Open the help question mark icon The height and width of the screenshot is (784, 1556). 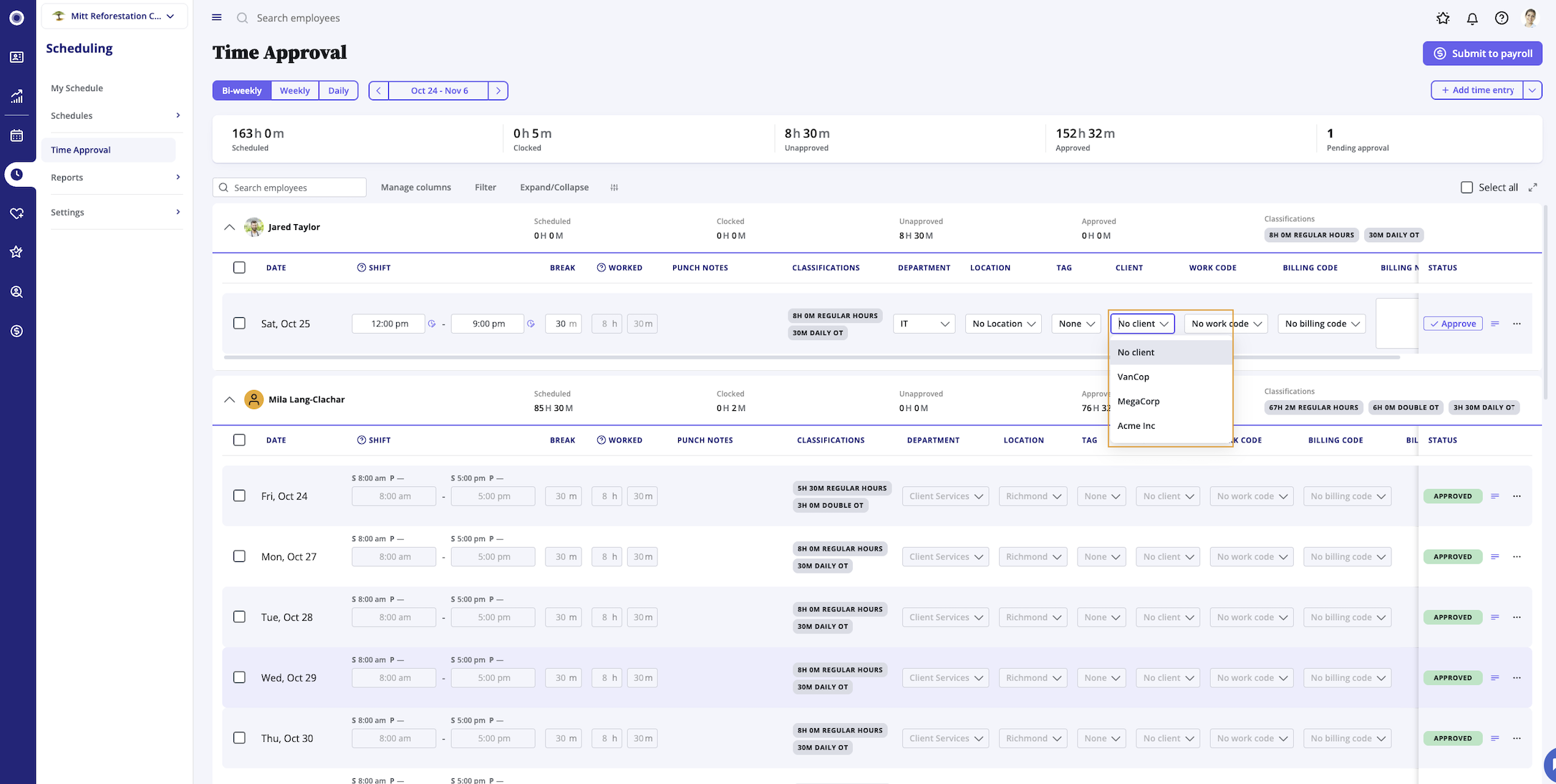pos(1502,19)
